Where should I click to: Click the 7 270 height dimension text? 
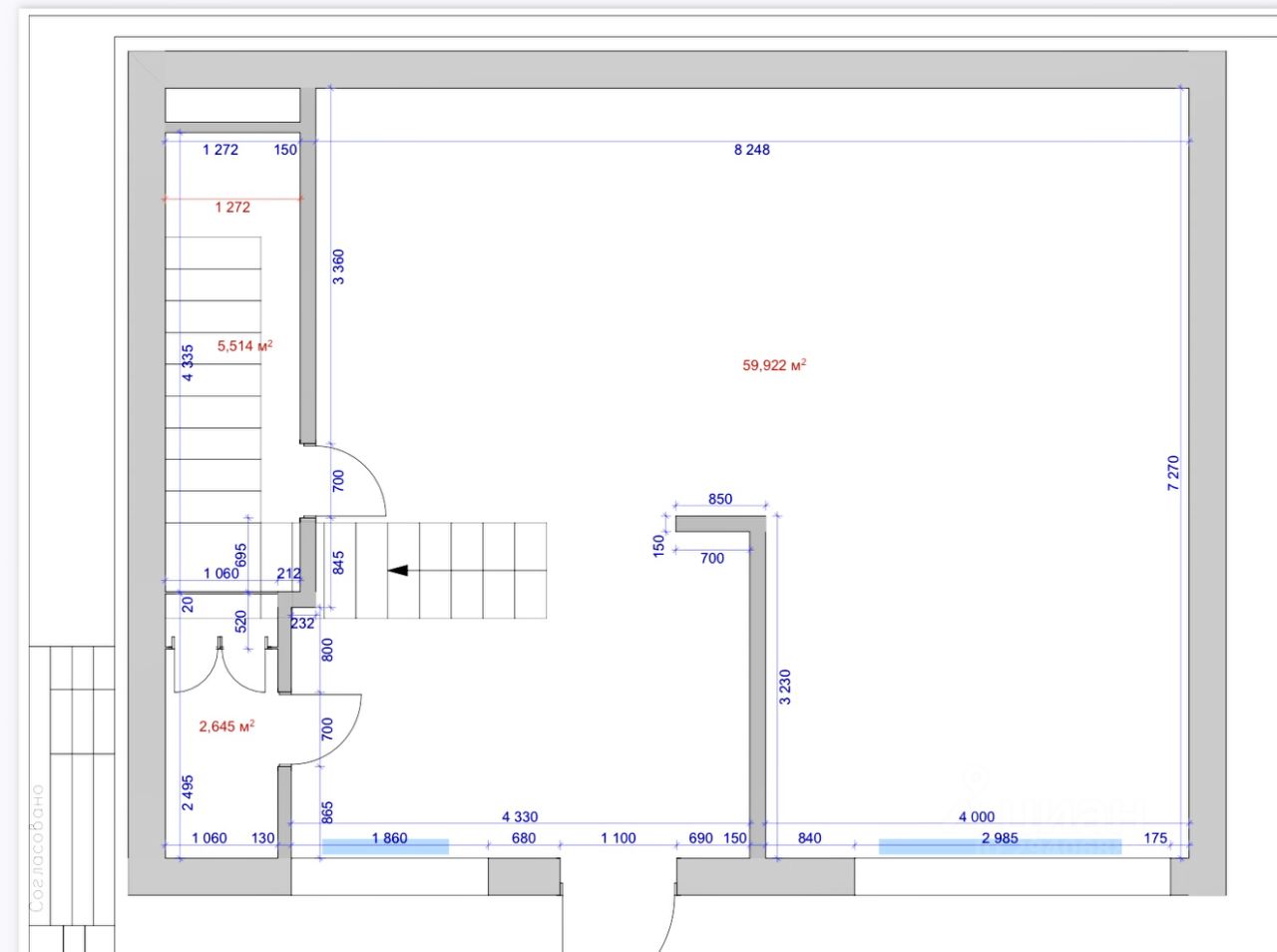click(x=1173, y=473)
